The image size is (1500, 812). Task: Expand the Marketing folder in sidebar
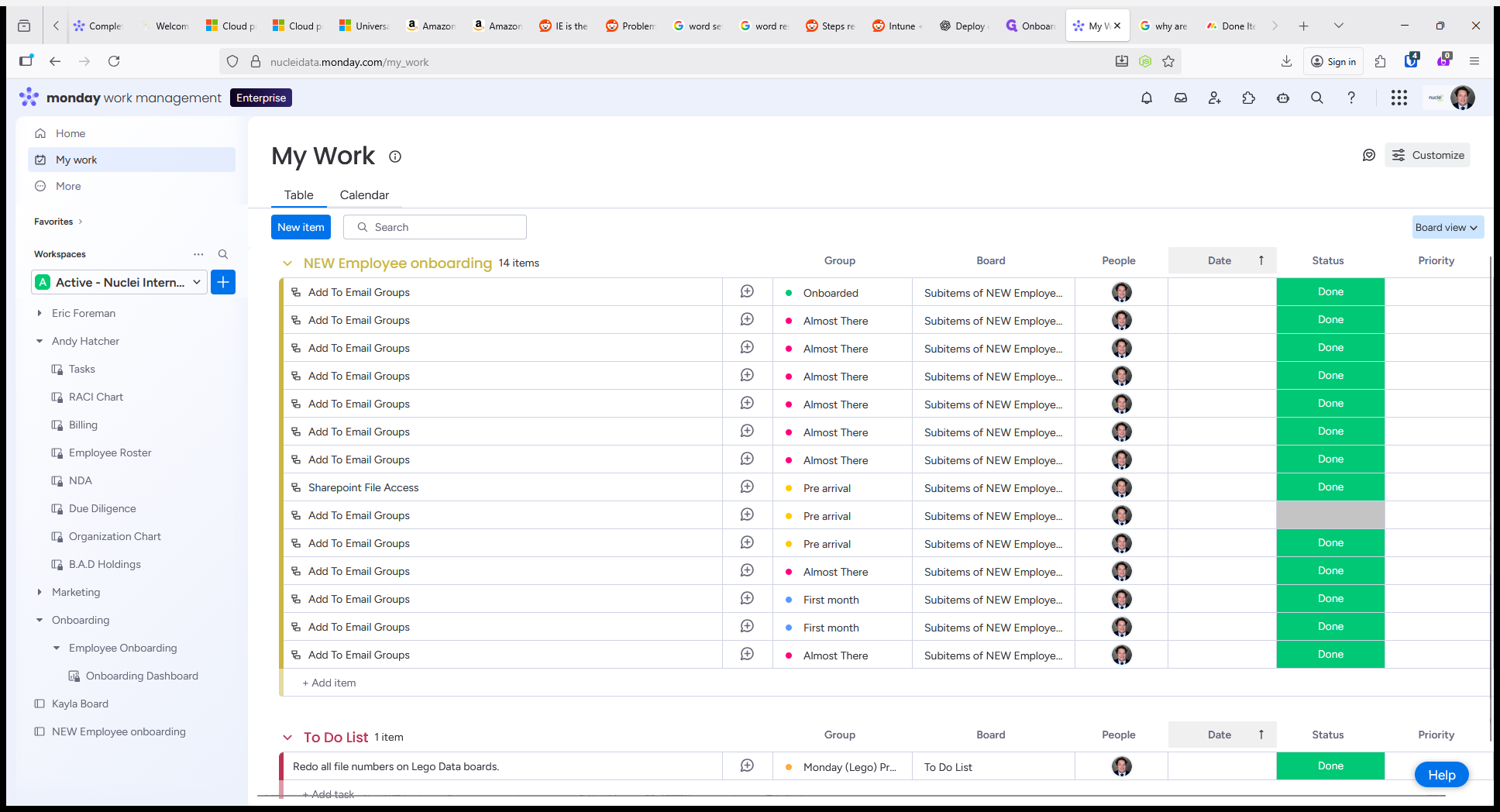pyautogui.click(x=40, y=592)
